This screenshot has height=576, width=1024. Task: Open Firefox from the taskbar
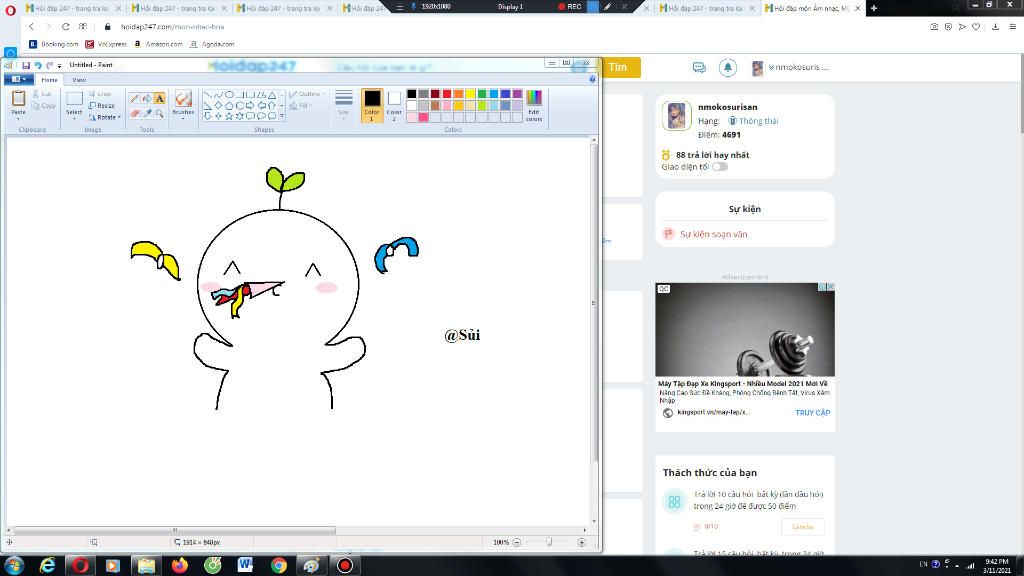[x=180, y=565]
